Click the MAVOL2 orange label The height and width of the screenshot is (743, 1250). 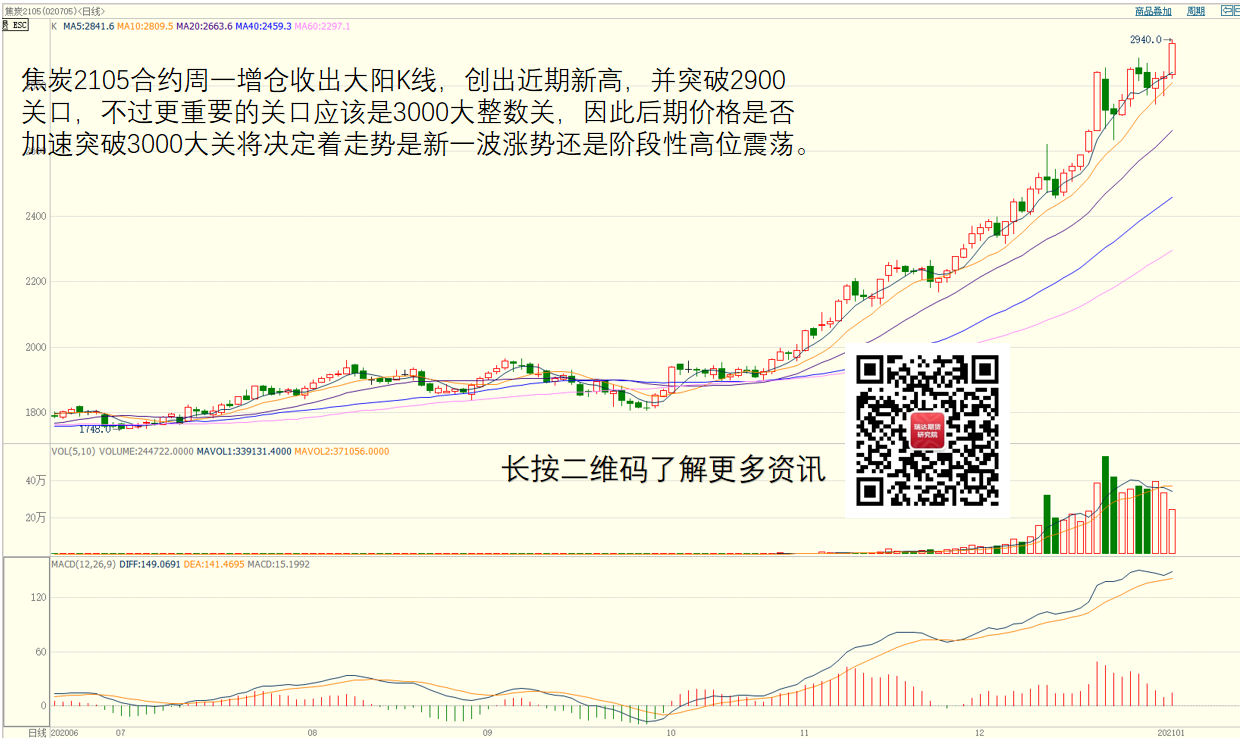pos(341,452)
